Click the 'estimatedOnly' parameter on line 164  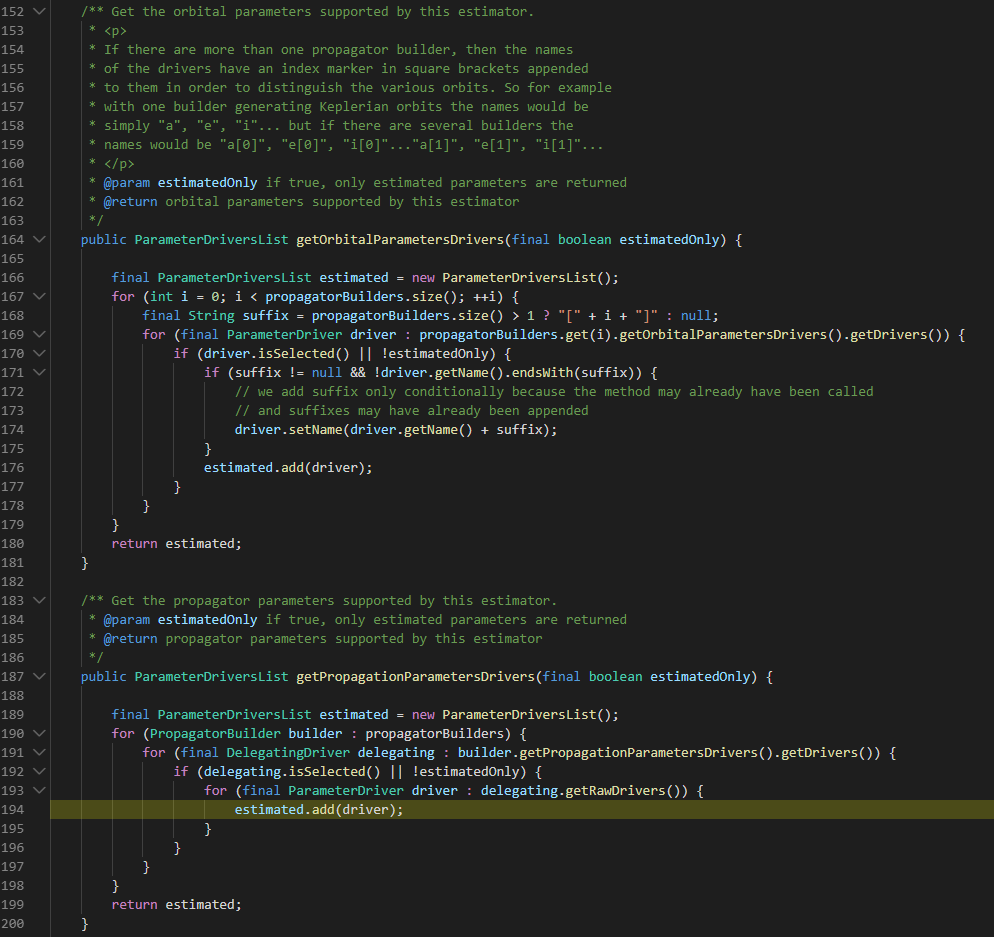pyautogui.click(x=669, y=240)
